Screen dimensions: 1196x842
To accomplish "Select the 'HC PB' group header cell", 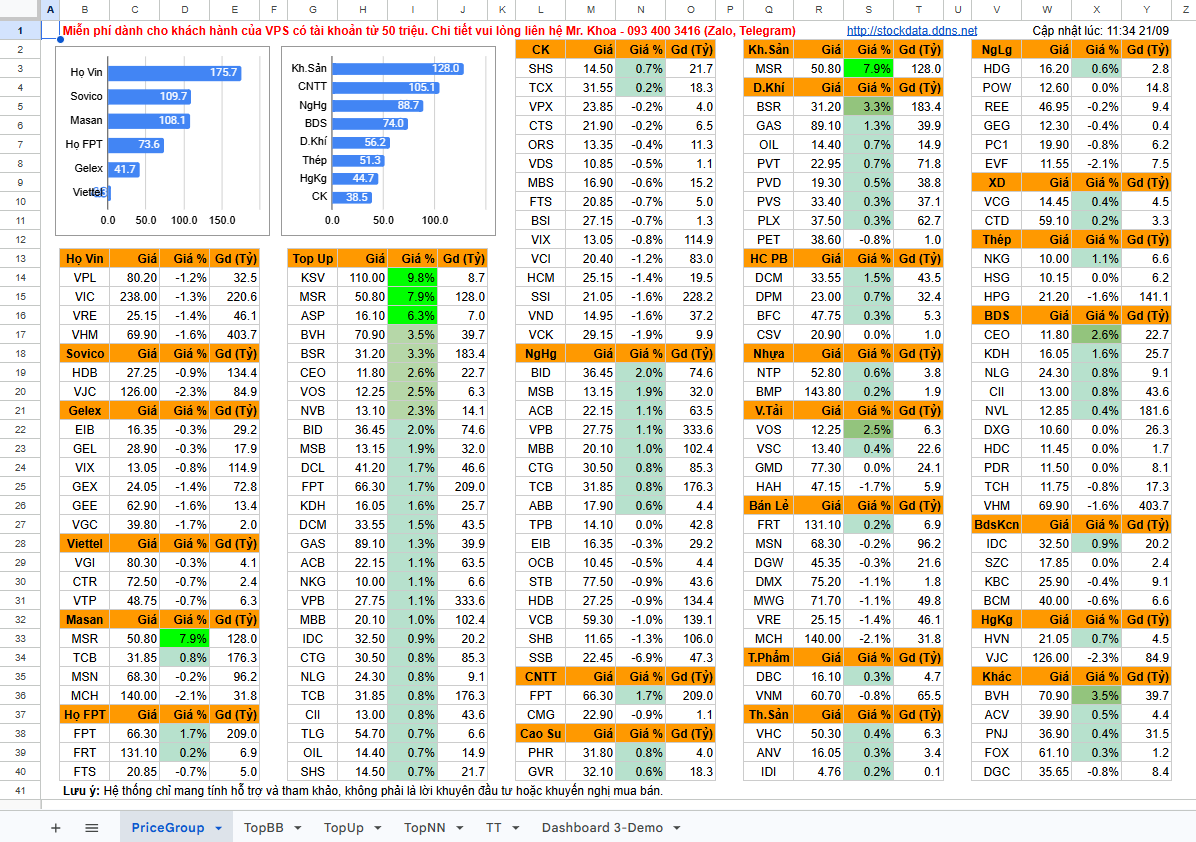I will 769,259.
